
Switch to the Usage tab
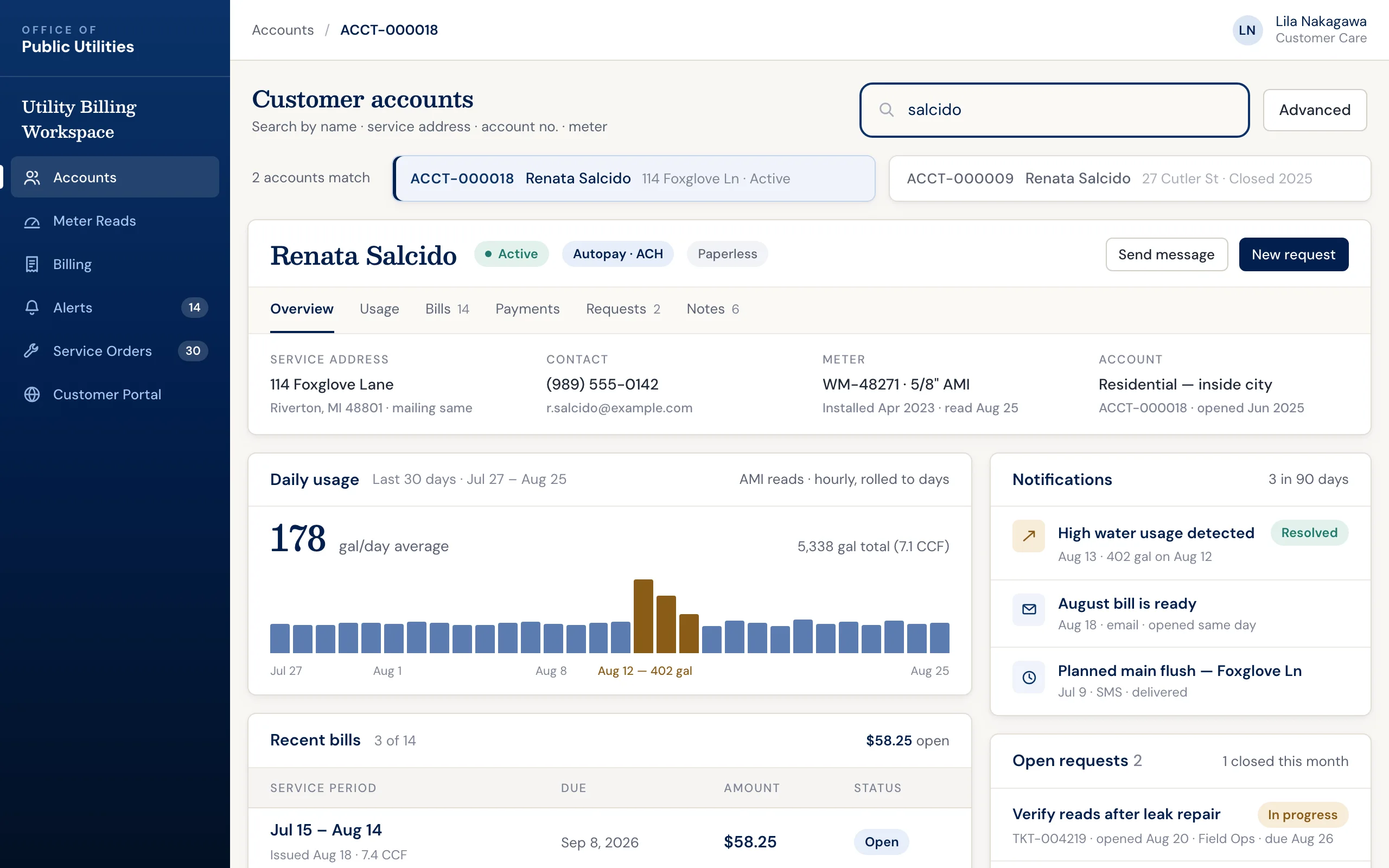(x=379, y=309)
